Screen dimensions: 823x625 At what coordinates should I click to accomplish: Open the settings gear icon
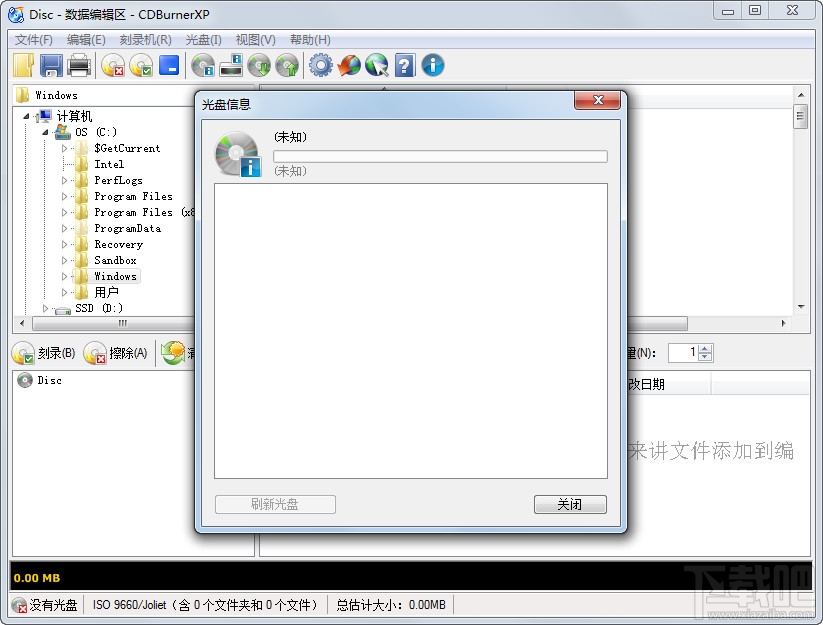320,65
